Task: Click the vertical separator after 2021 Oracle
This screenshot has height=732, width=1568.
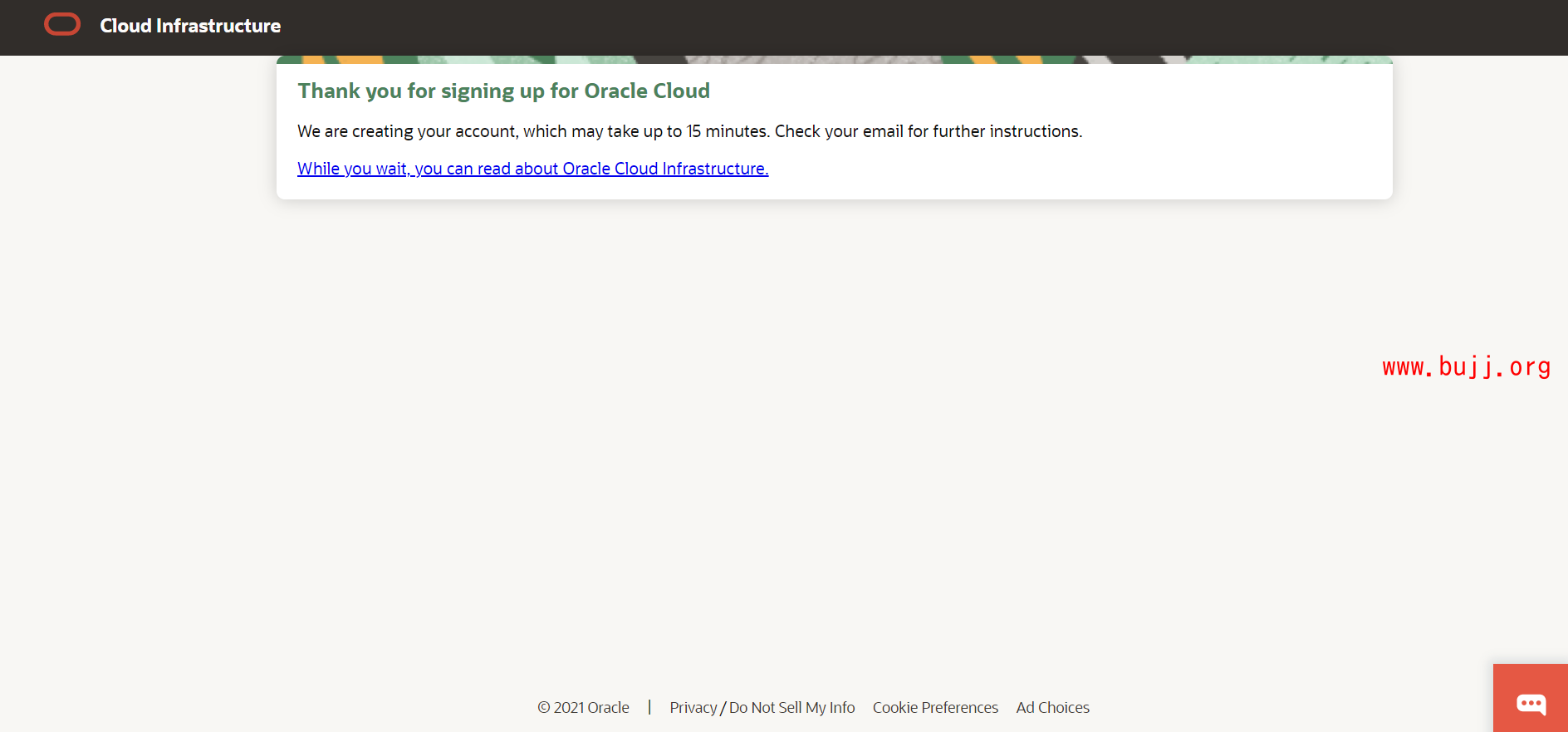Action: click(x=649, y=707)
